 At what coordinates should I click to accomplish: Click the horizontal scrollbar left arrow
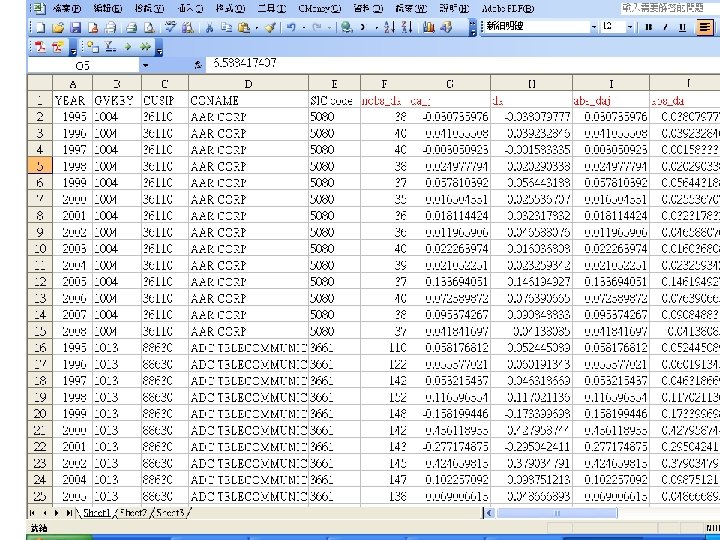(x=490, y=513)
